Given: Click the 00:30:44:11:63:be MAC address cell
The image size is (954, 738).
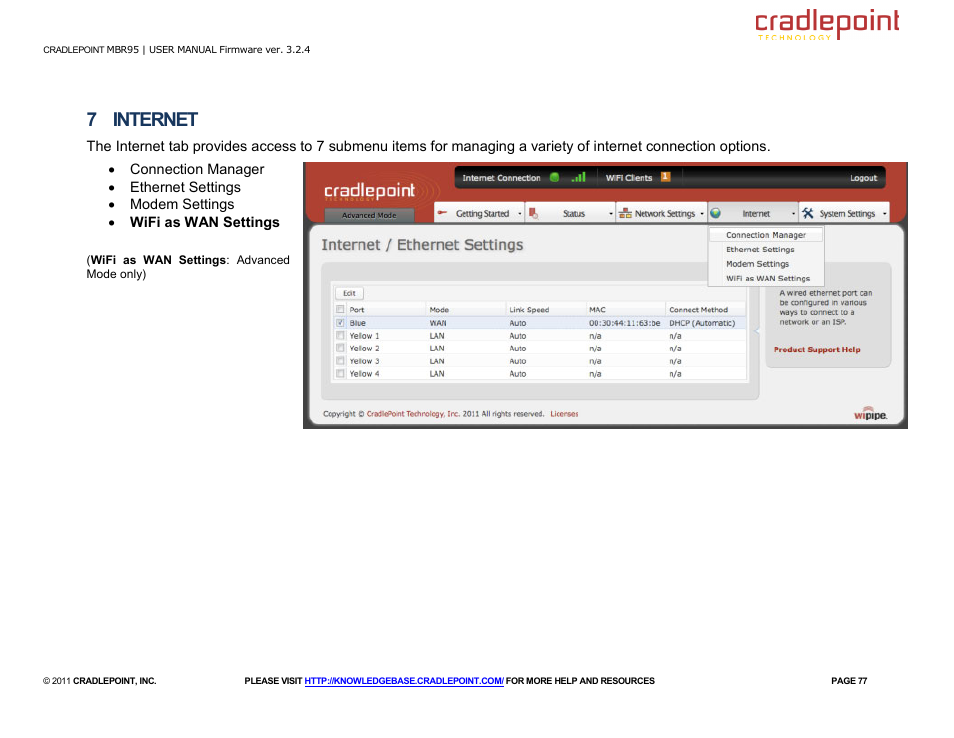Looking at the screenshot, I should pyautogui.click(x=624, y=323).
